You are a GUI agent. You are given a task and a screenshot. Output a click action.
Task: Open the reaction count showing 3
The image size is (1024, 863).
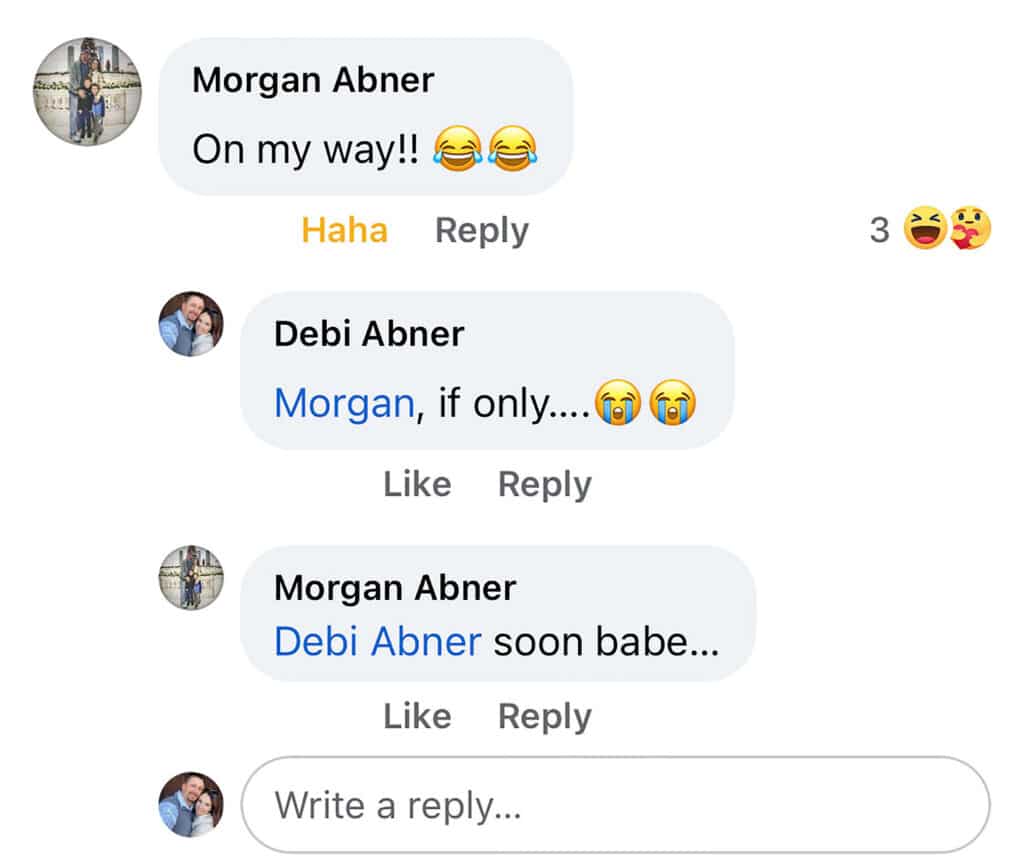[x=880, y=230]
